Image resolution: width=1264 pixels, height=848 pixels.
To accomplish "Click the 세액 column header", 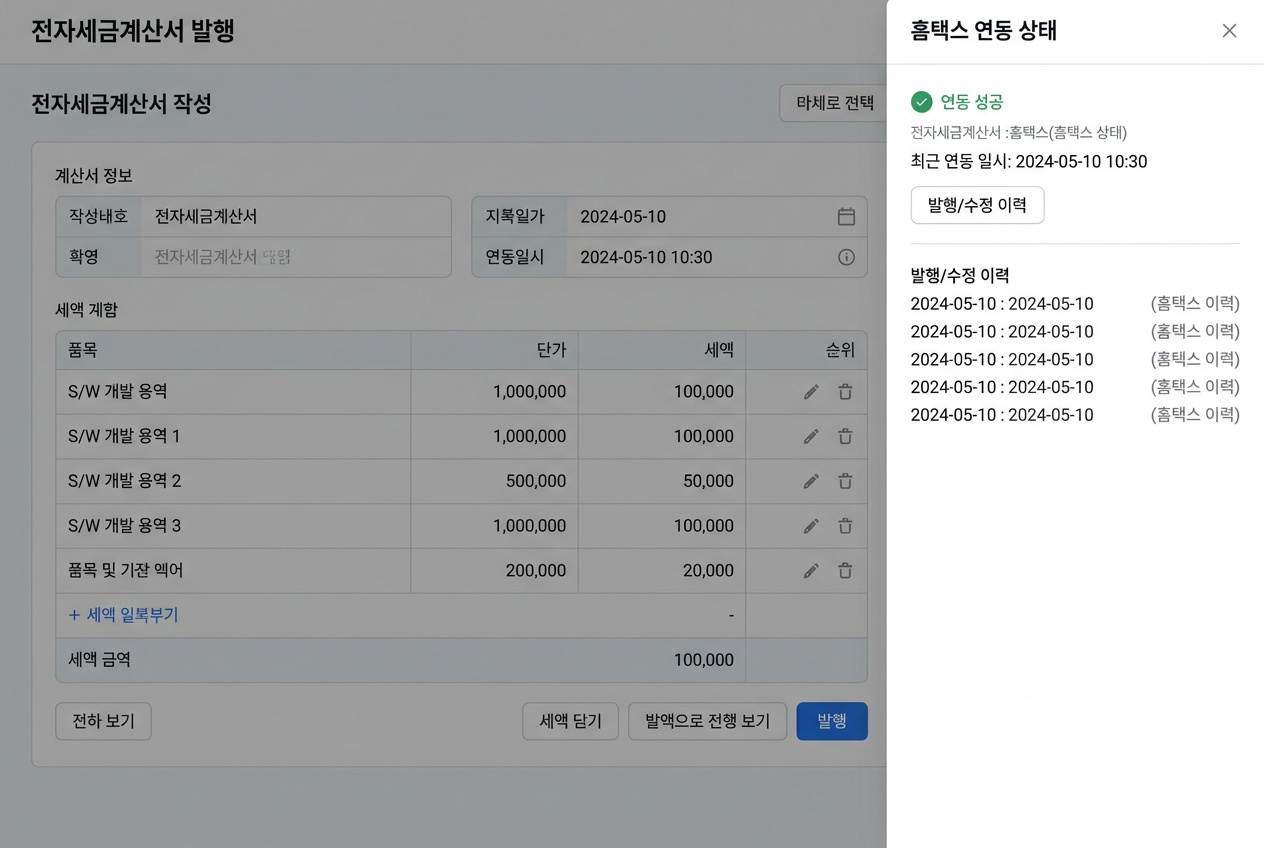I will pyautogui.click(x=662, y=350).
